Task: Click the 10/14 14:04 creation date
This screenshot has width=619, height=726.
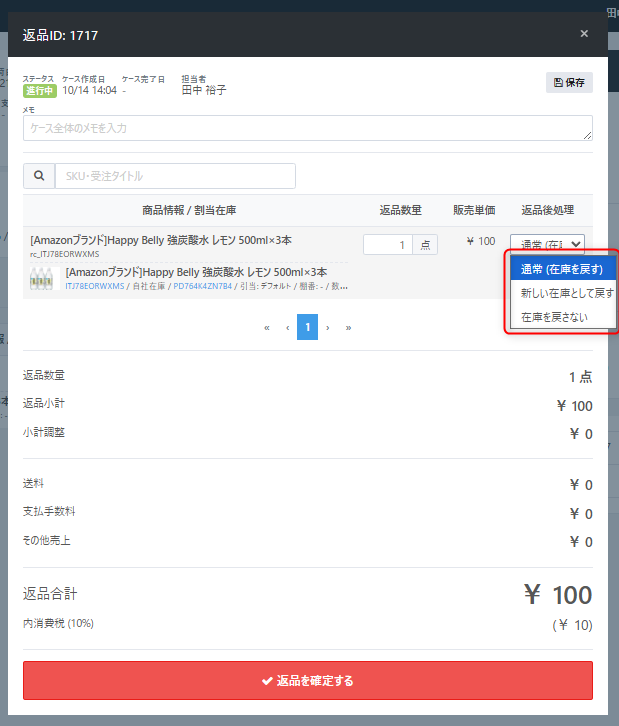Action: tap(89, 90)
